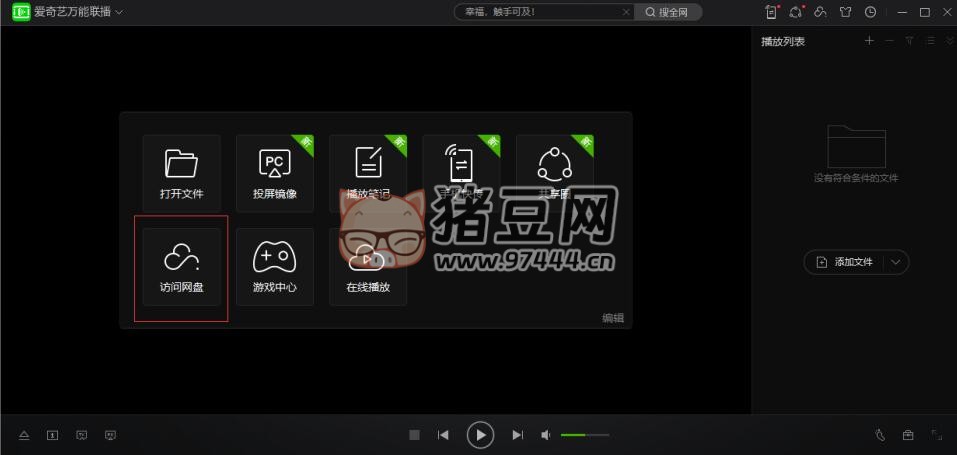Screen dimensions: 957x455
Task: Toggle fullscreen mode at bottom right
Action: (937, 435)
